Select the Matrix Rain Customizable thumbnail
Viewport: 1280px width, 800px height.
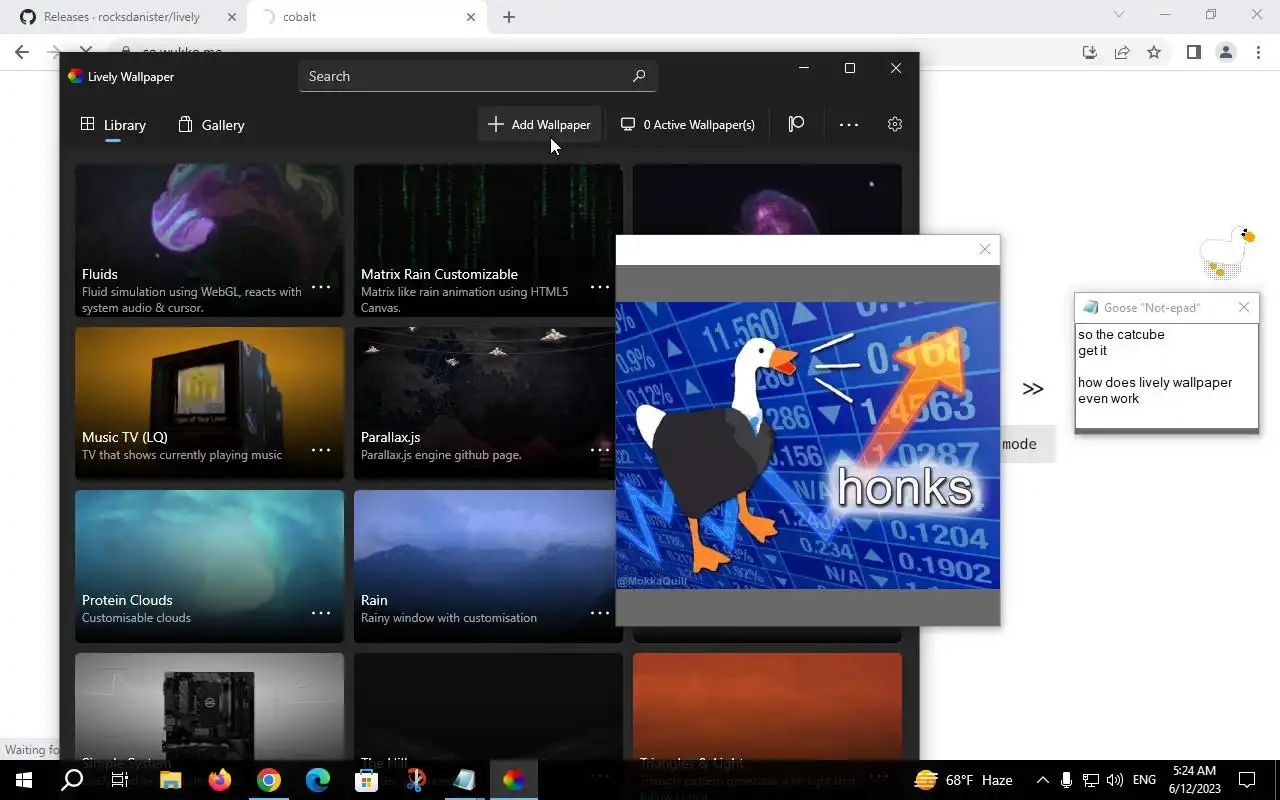click(x=488, y=240)
